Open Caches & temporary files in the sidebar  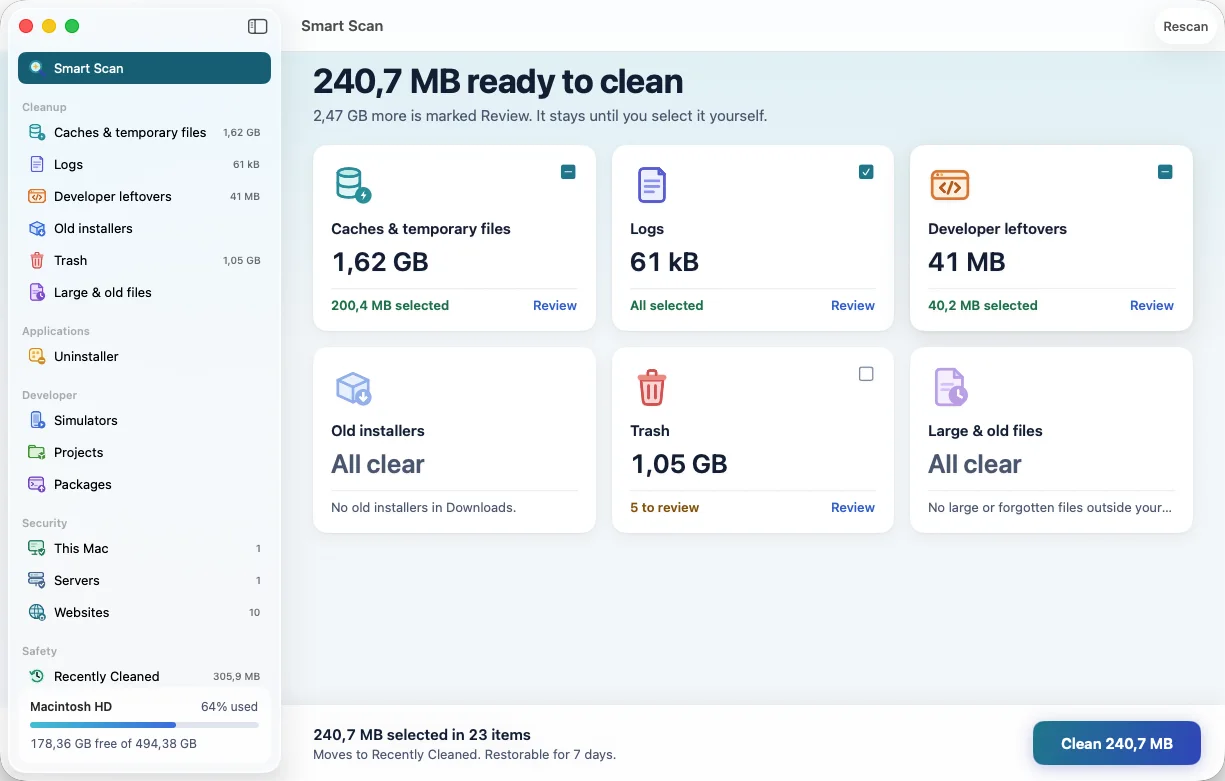(x=130, y=132)
